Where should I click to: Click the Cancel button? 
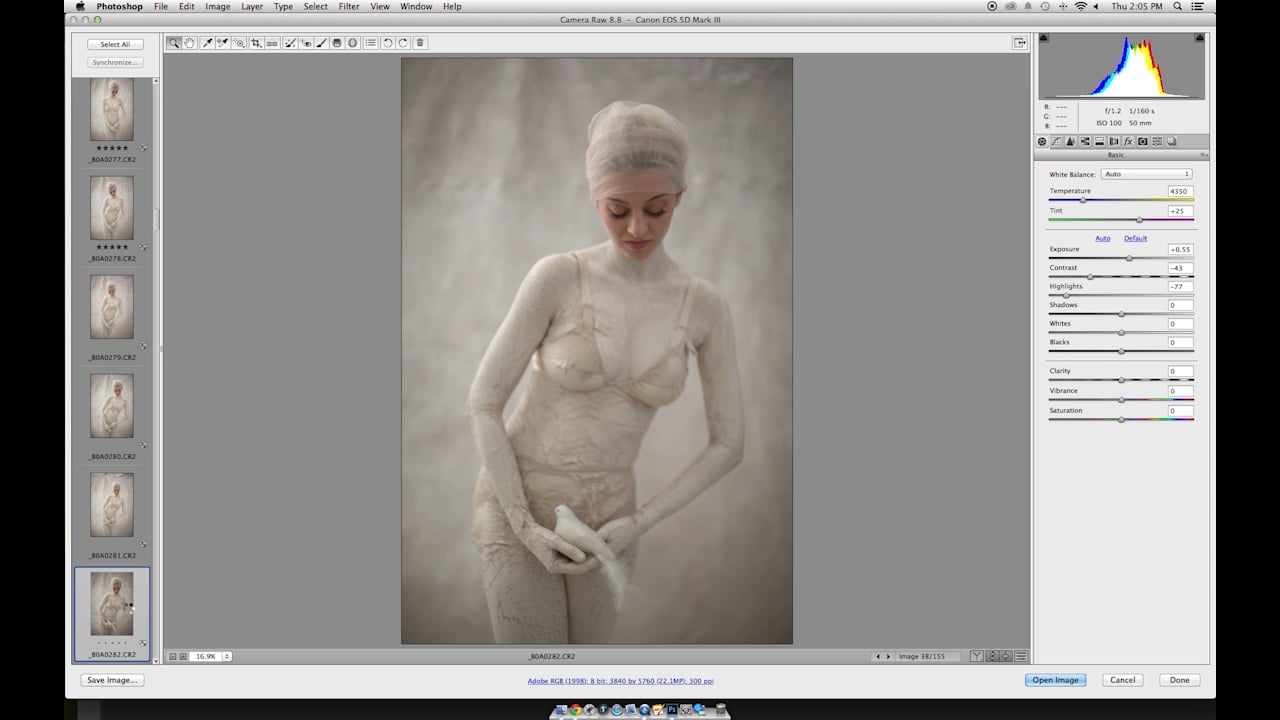click(1123, 680)
